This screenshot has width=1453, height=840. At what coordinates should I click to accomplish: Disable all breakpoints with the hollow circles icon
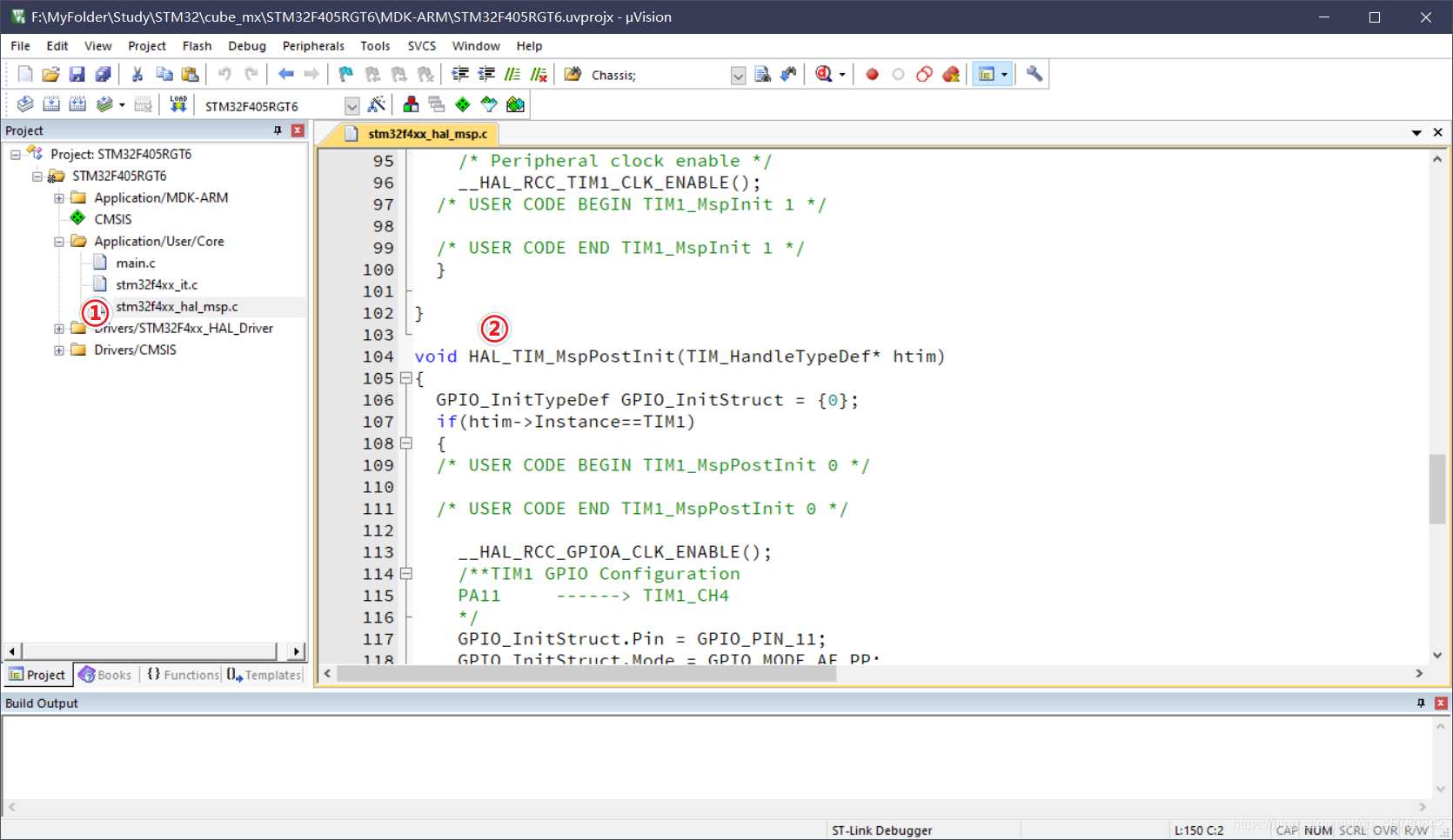[925, 75]
